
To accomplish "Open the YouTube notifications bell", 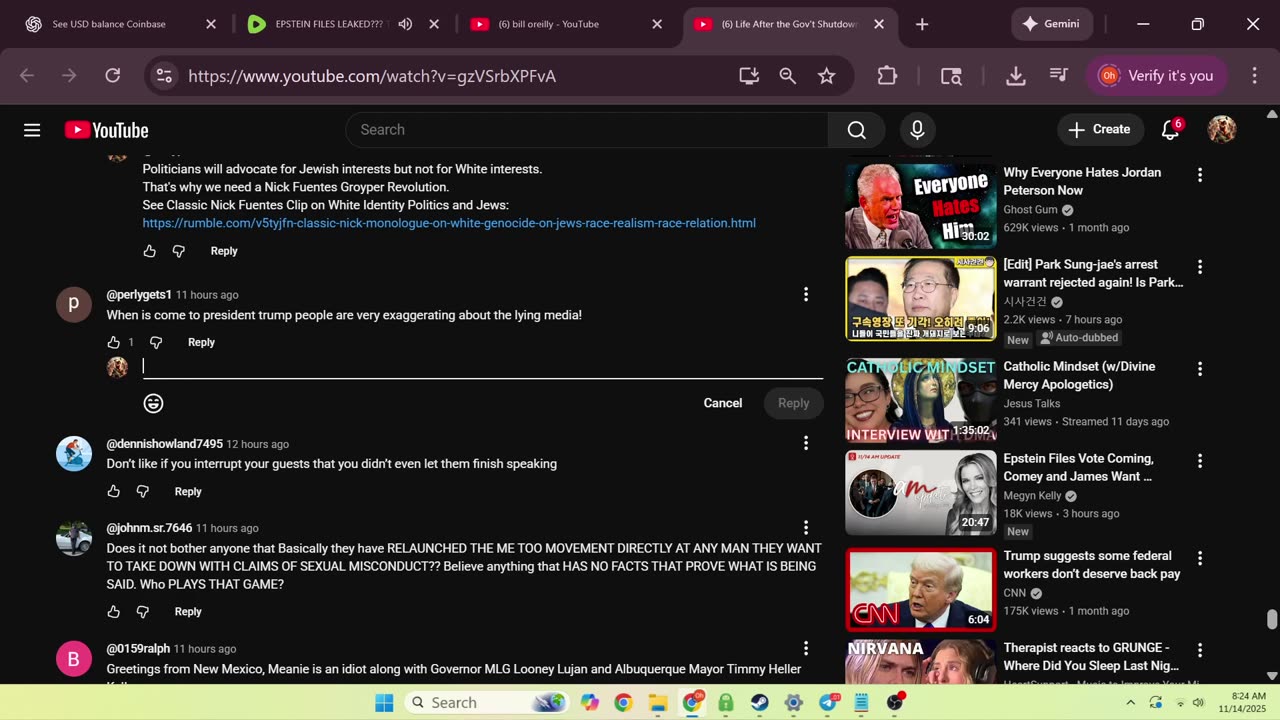I will pos(1170,130).
